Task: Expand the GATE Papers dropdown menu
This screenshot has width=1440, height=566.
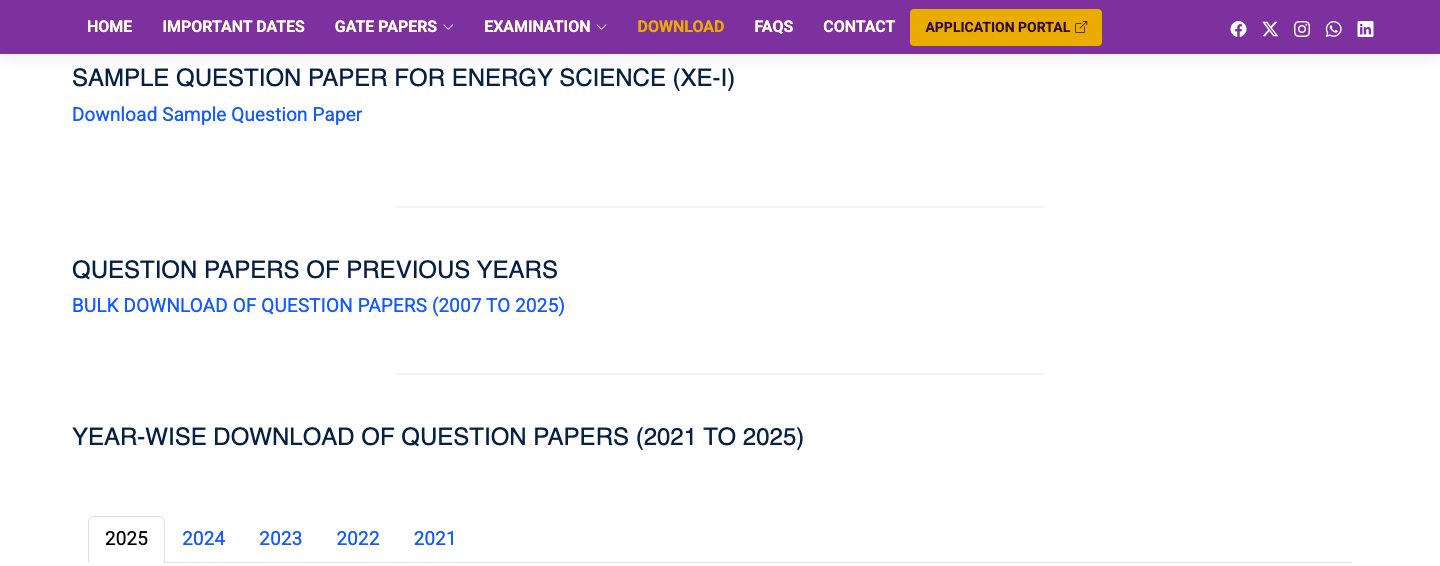Action: coord(394,27)
